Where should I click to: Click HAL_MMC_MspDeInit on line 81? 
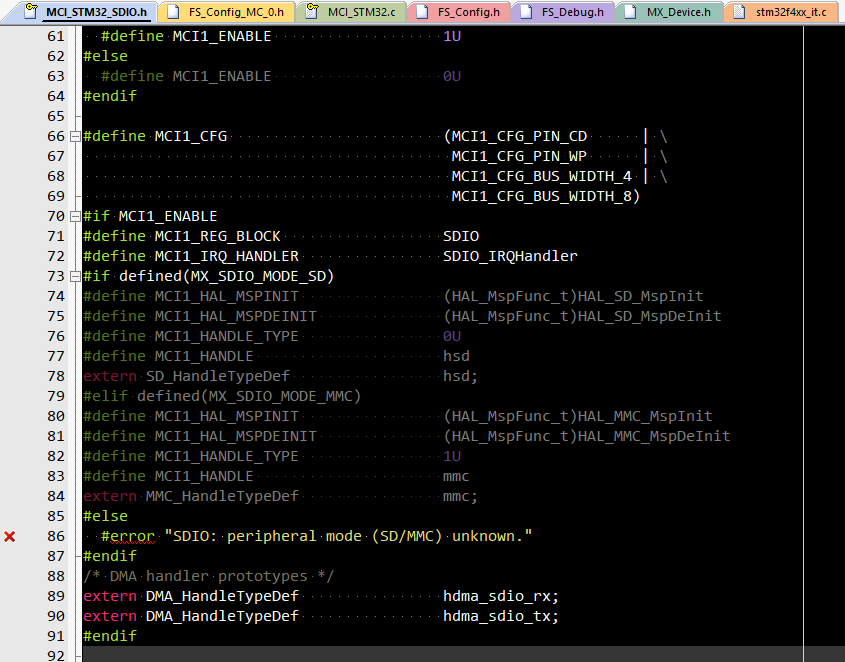point(654,436)
